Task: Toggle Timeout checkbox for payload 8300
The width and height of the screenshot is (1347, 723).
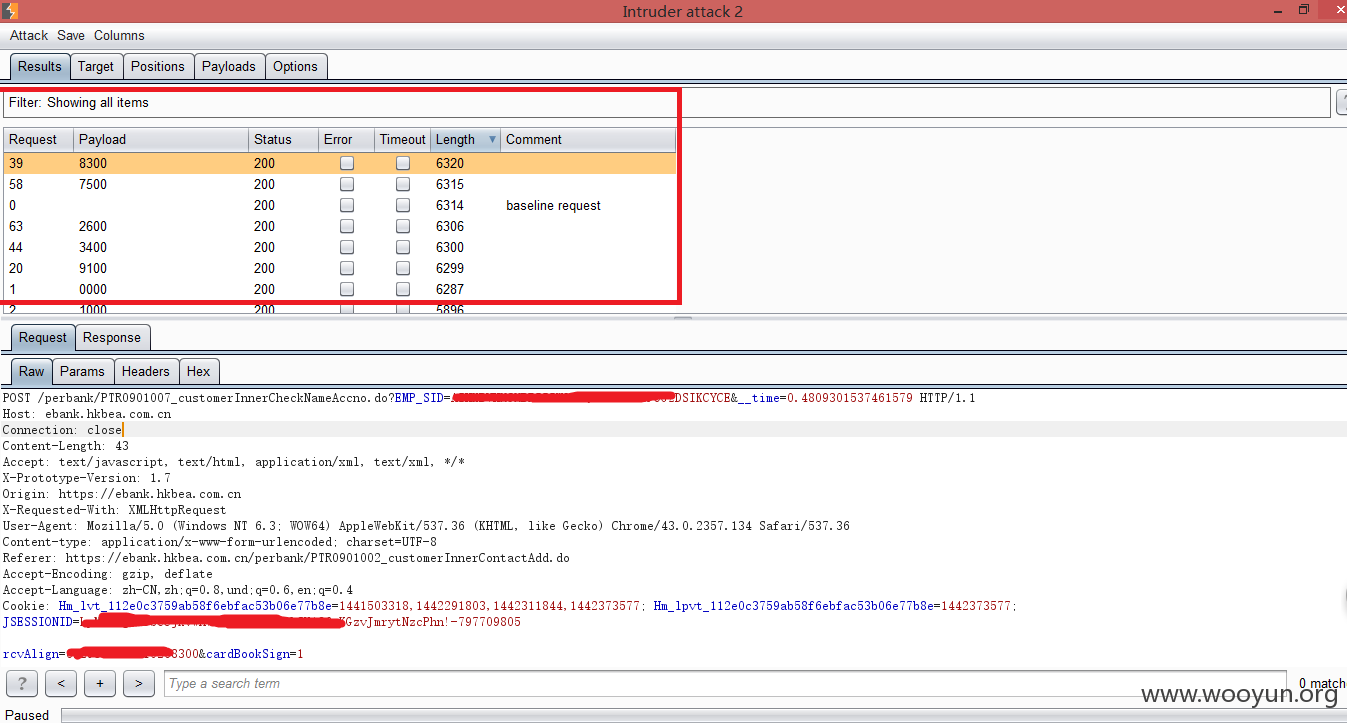Action: [403, 163]
